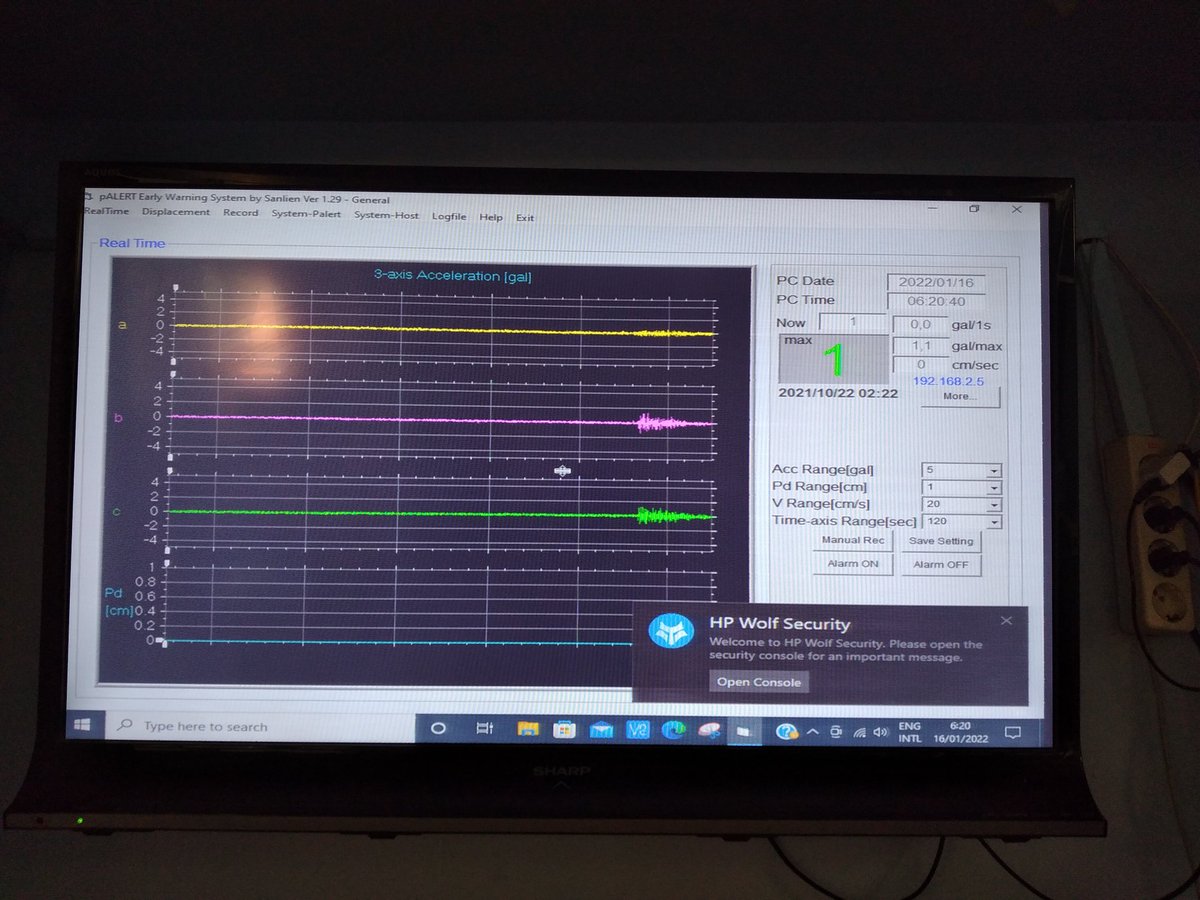Open the RealTime menu
The width and height of the screenshot is (1200, 900).
point(106,212)
